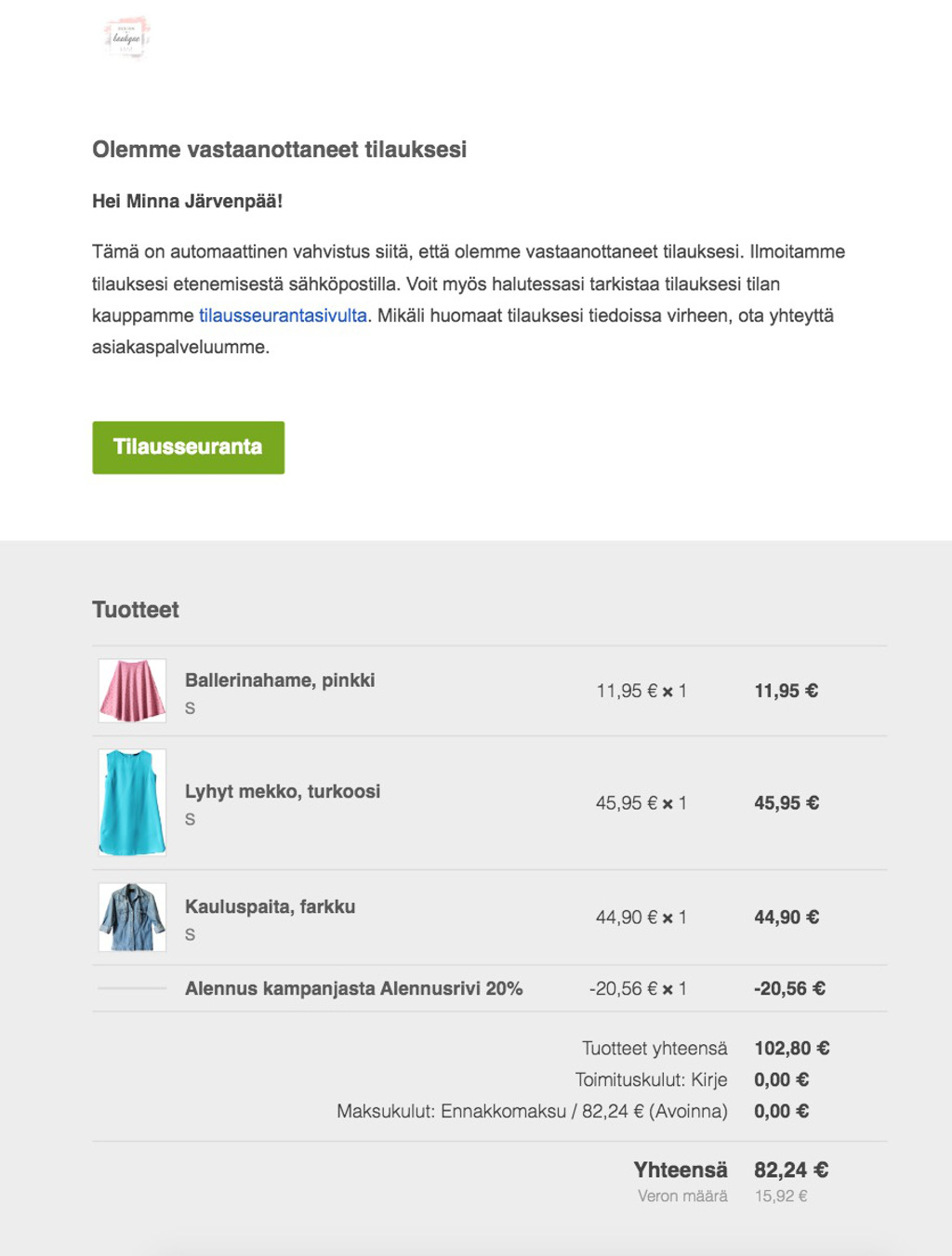The height and width of the screenshot is (1256, 952).
Task: Click the Ballerinahame, pinkki product name
Action: (x=280, y=681)
